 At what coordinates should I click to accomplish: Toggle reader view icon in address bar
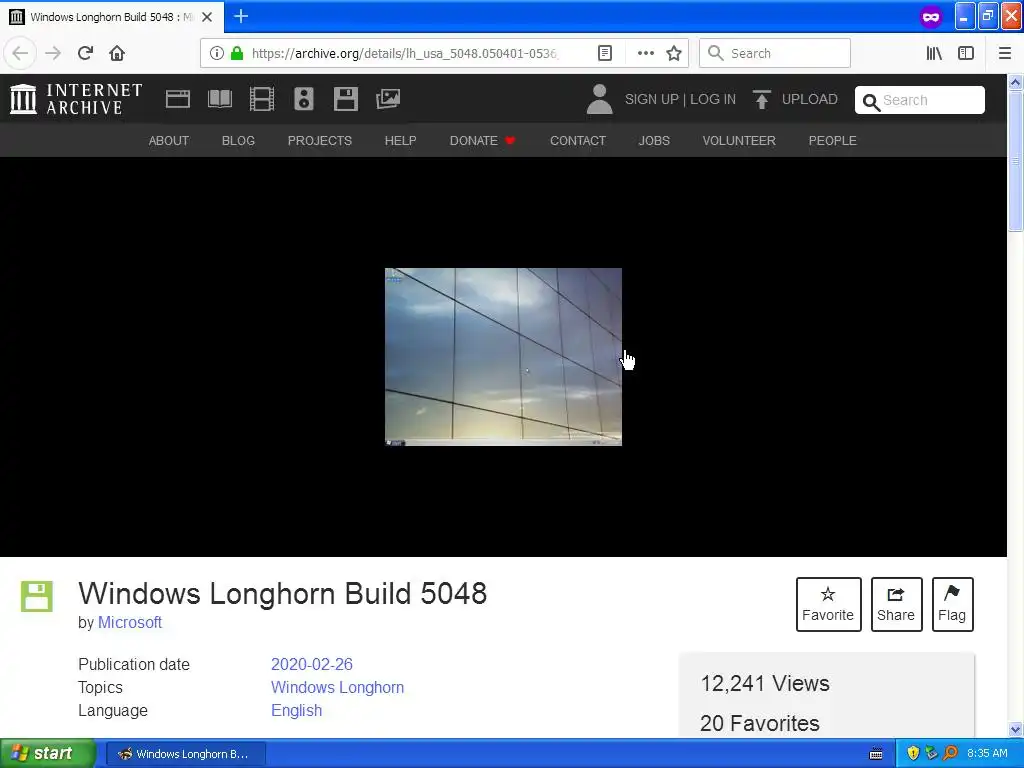pyautogui.click(x=605, y=53)
